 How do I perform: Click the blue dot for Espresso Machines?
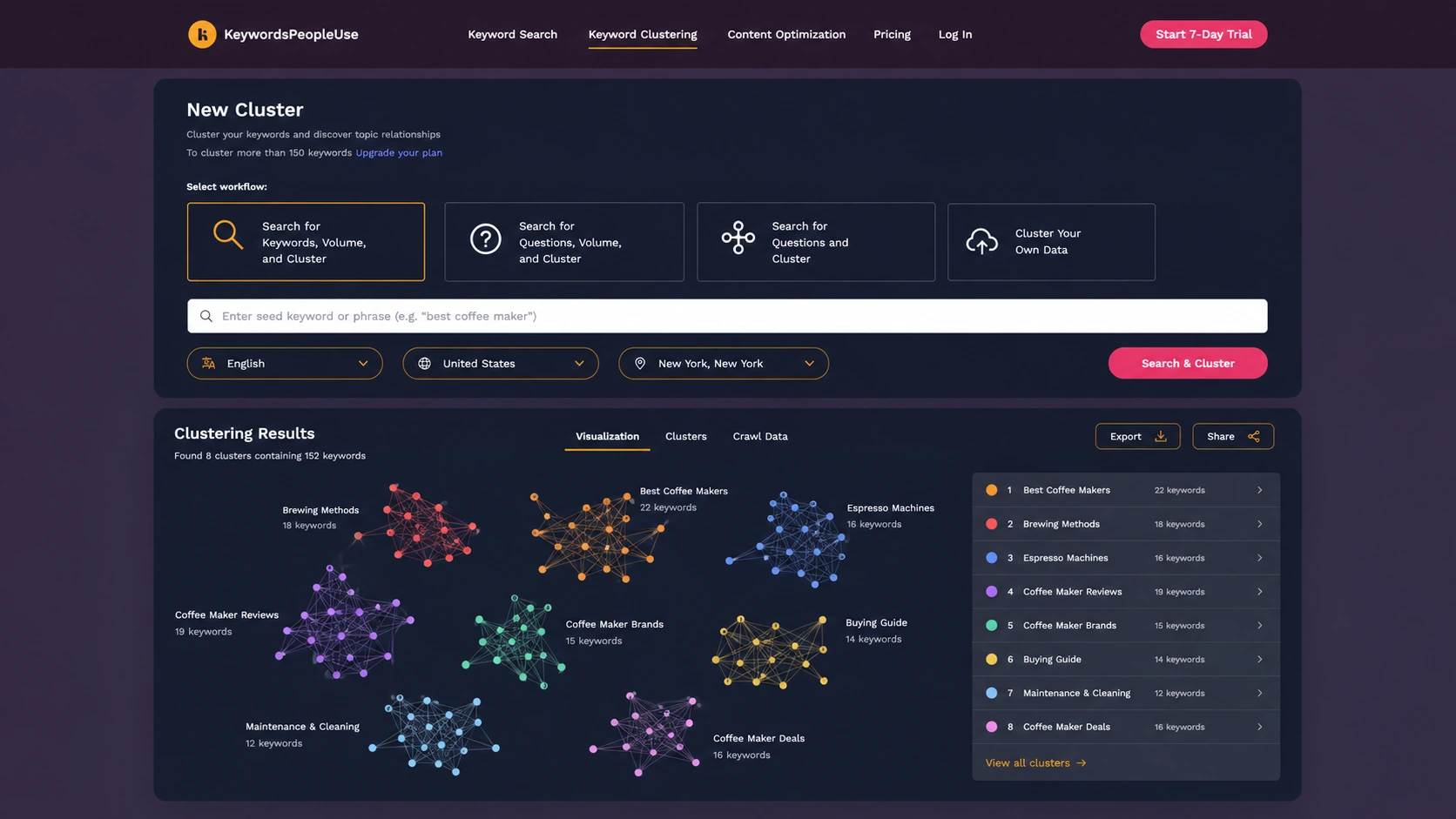coord(991,558)
